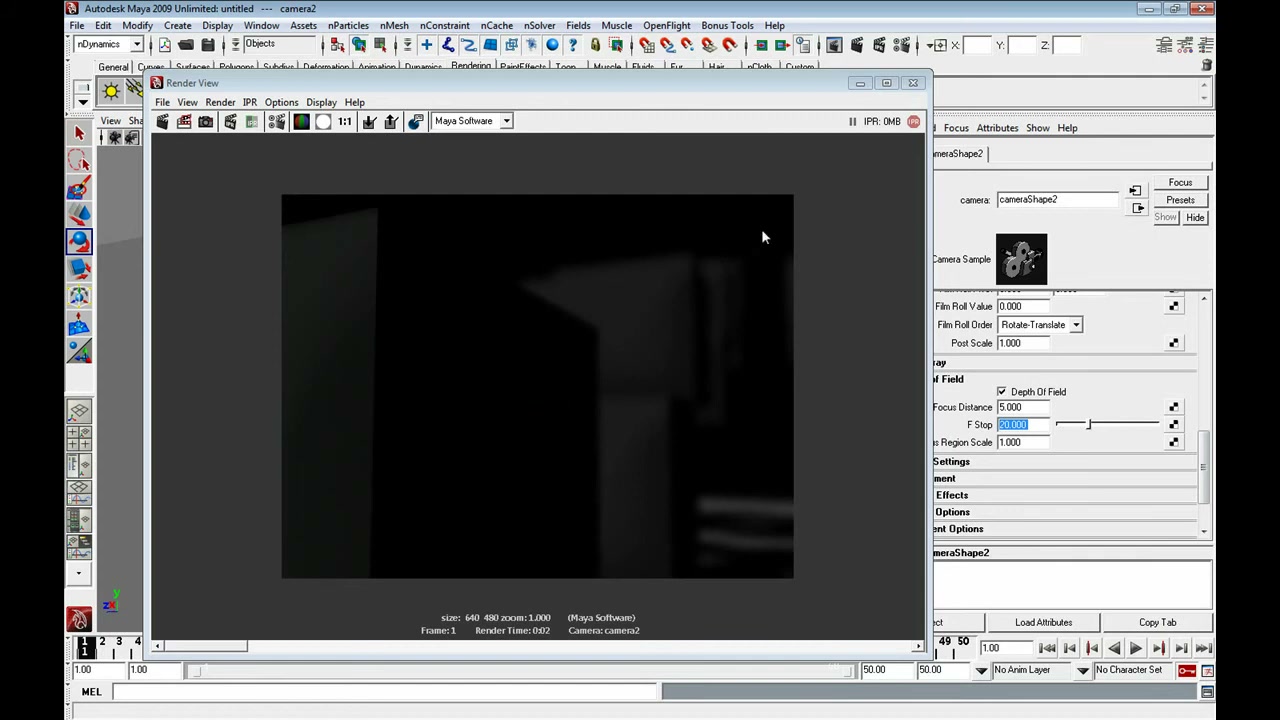Open the Display menu in Render View
The width and height of the screenshot is (1280, 720).
coord(321,102)
